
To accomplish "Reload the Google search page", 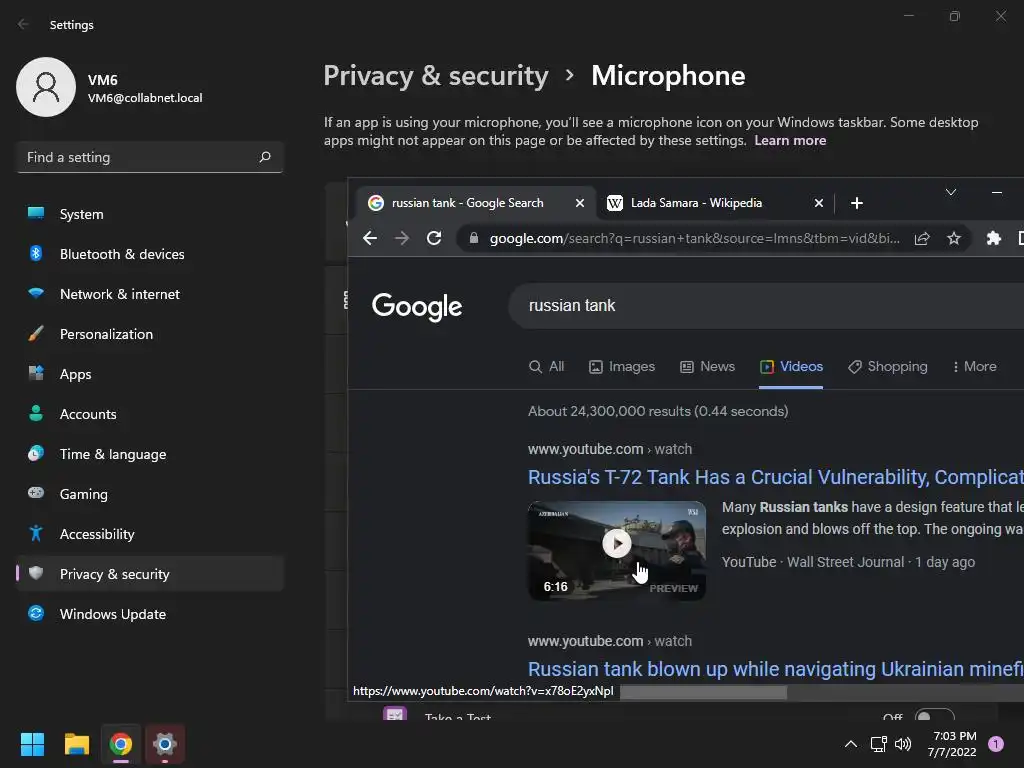I will point(434,238).
